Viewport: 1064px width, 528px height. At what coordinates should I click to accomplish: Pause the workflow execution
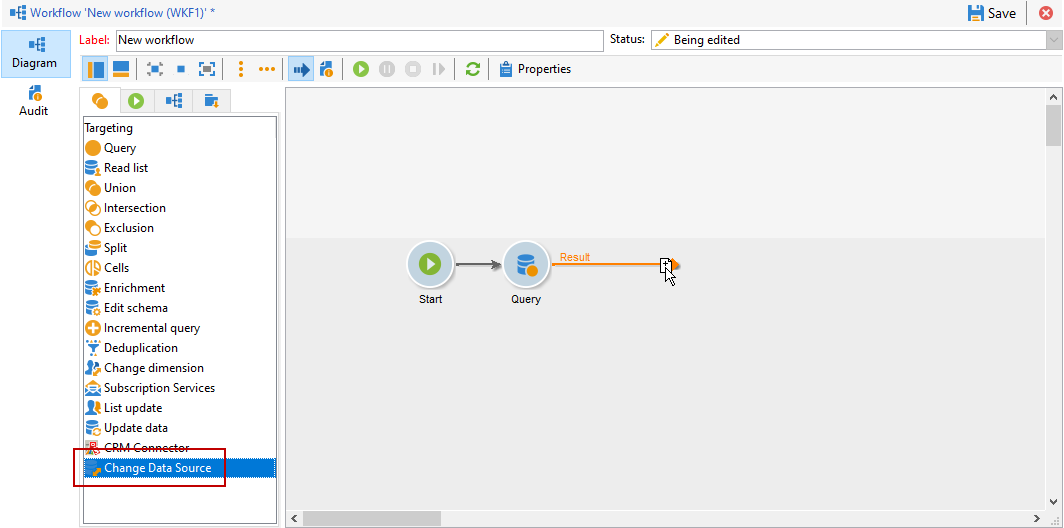[387, 69]
